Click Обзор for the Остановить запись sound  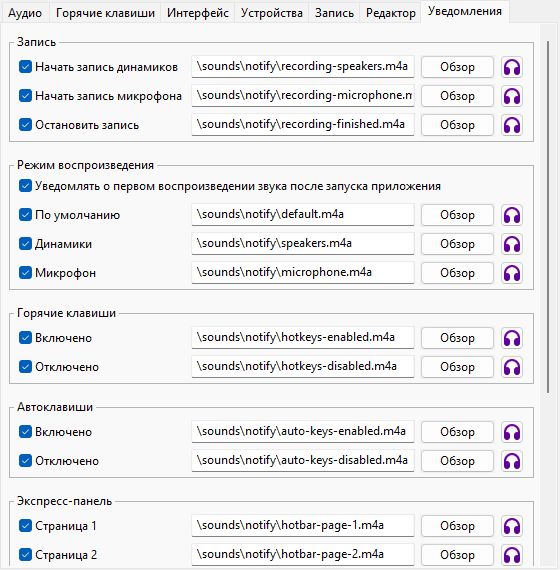tap(457, 125)
